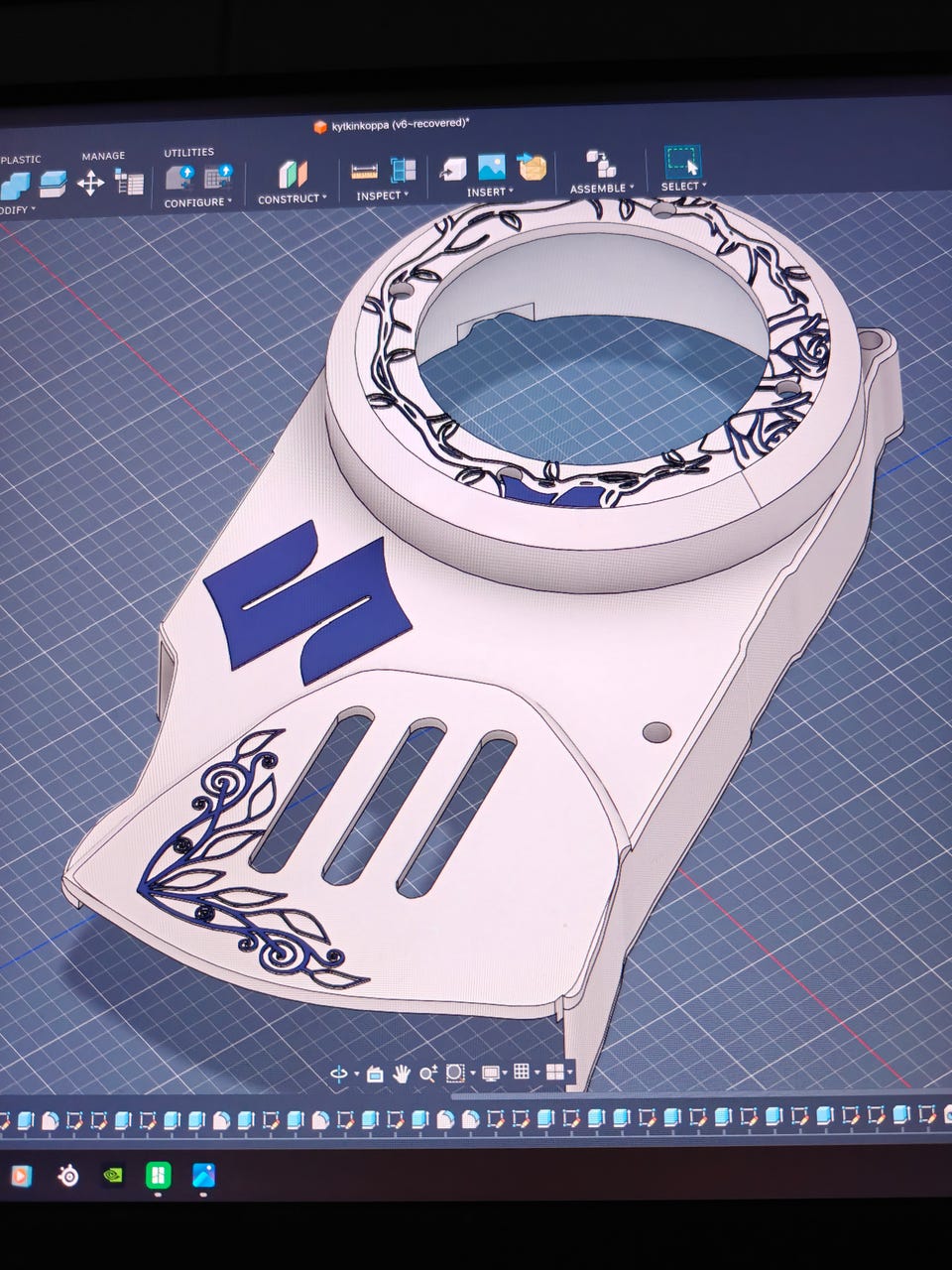Open the ASSEMBLE dropdown menu
This screenshot has width=952, height=1270.
(603, 189)
